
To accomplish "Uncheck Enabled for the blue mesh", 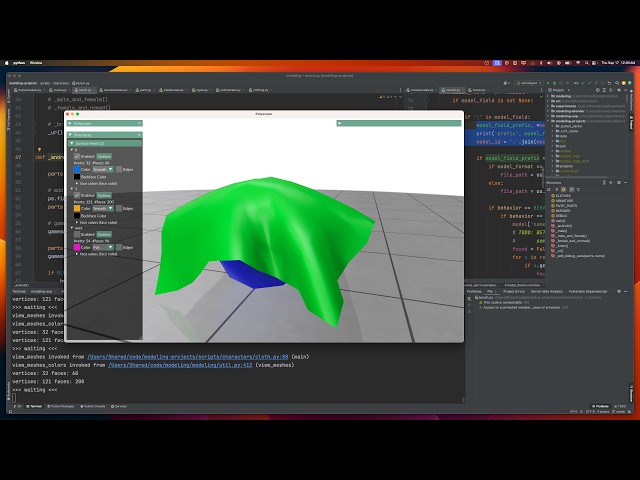I will coord(77,156).
